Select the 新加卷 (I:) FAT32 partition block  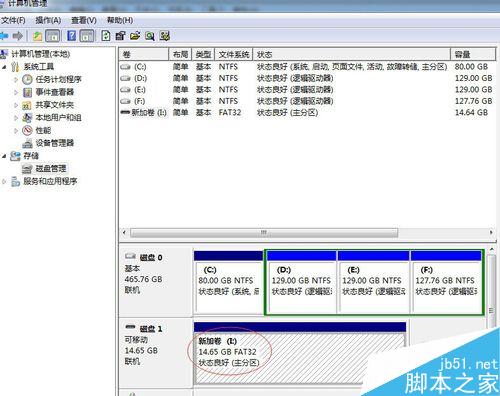[x=300, y=352]
